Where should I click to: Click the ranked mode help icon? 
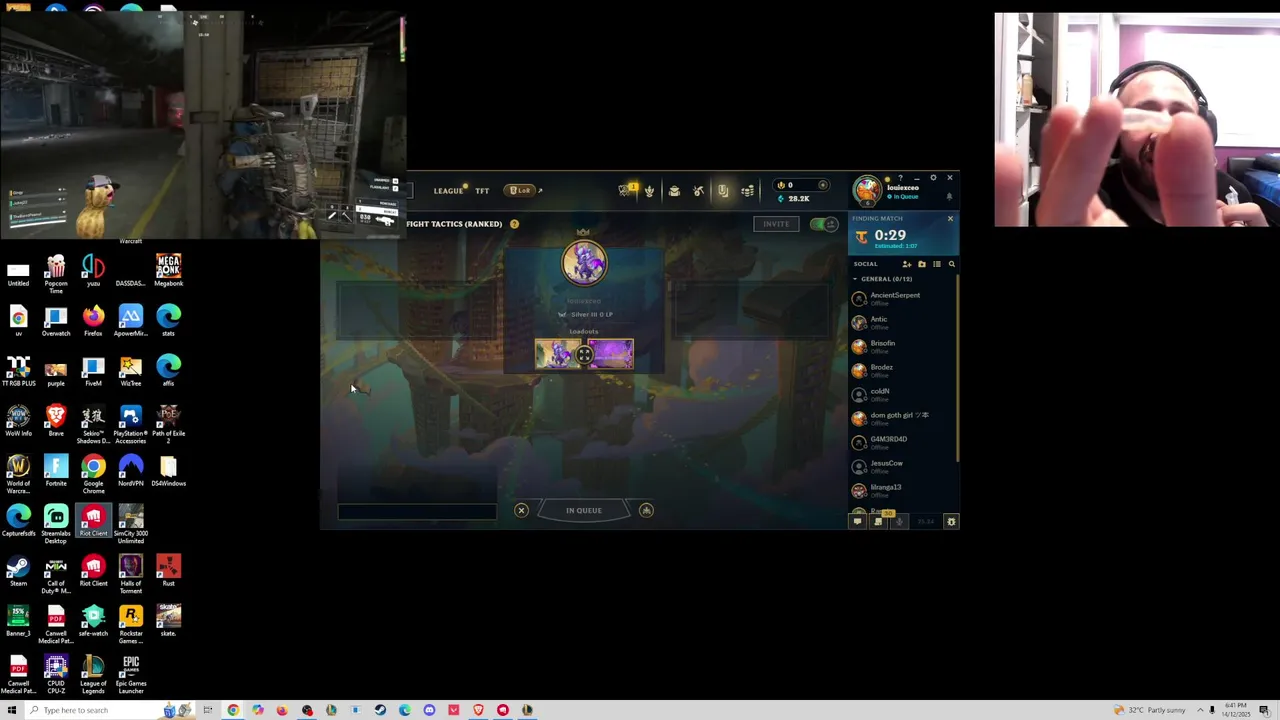point(514,224)
